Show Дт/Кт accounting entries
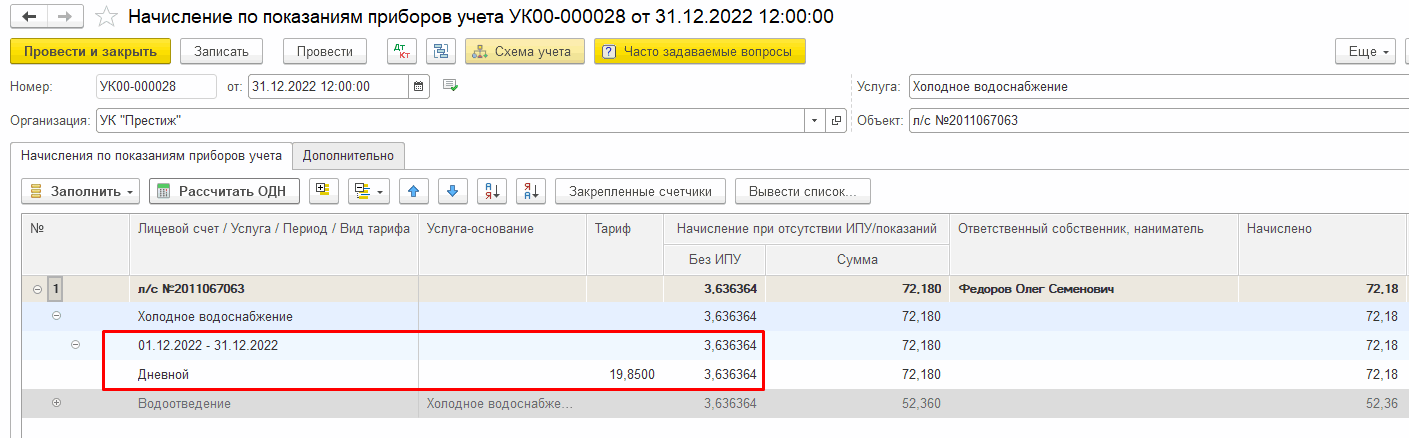Screen dimensions: 1409x438 (401, 51)
